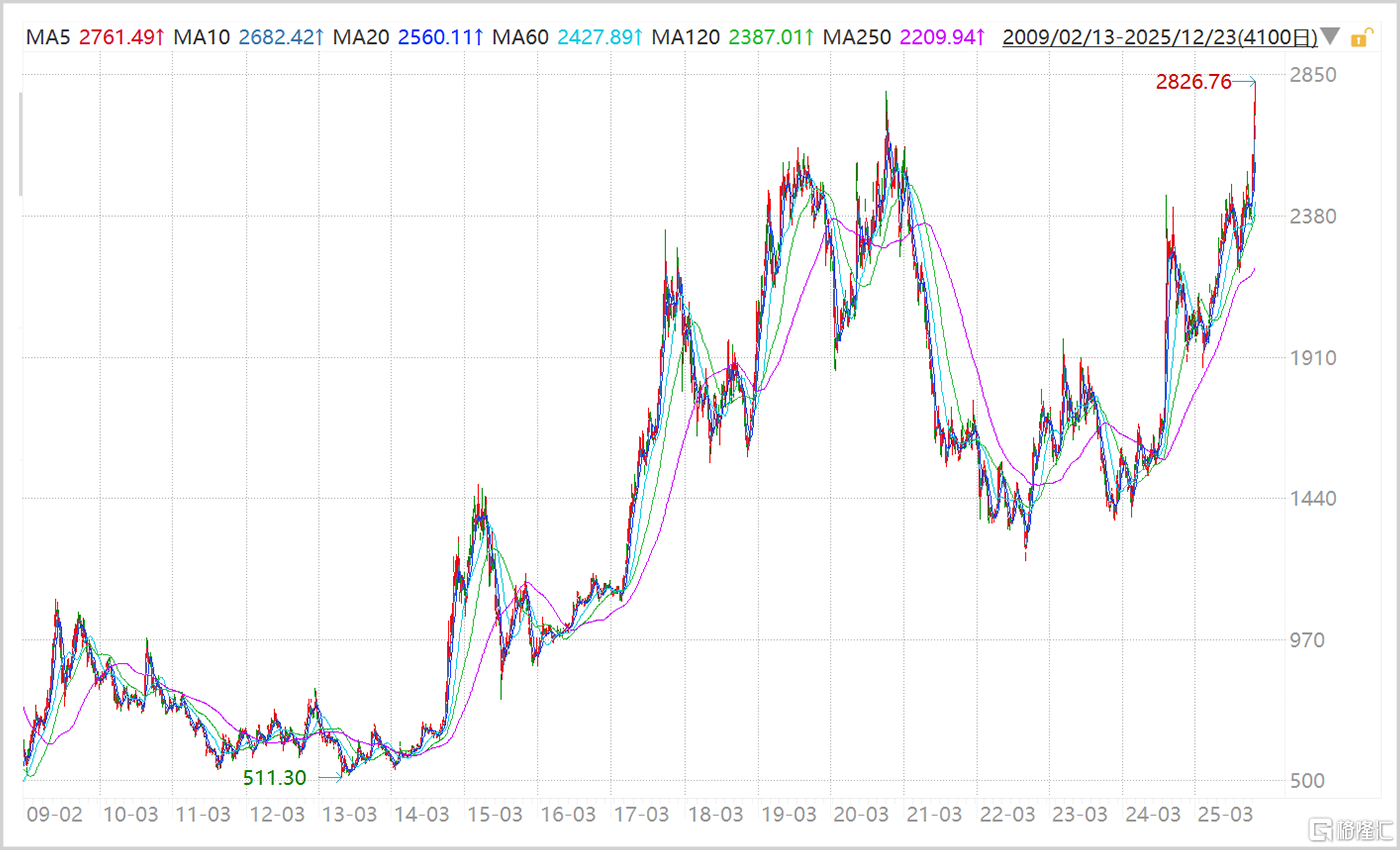Click the gray vertical handle at chart's left edge
The height and width of the screenshot is (850, 1400).
[21, 143]
